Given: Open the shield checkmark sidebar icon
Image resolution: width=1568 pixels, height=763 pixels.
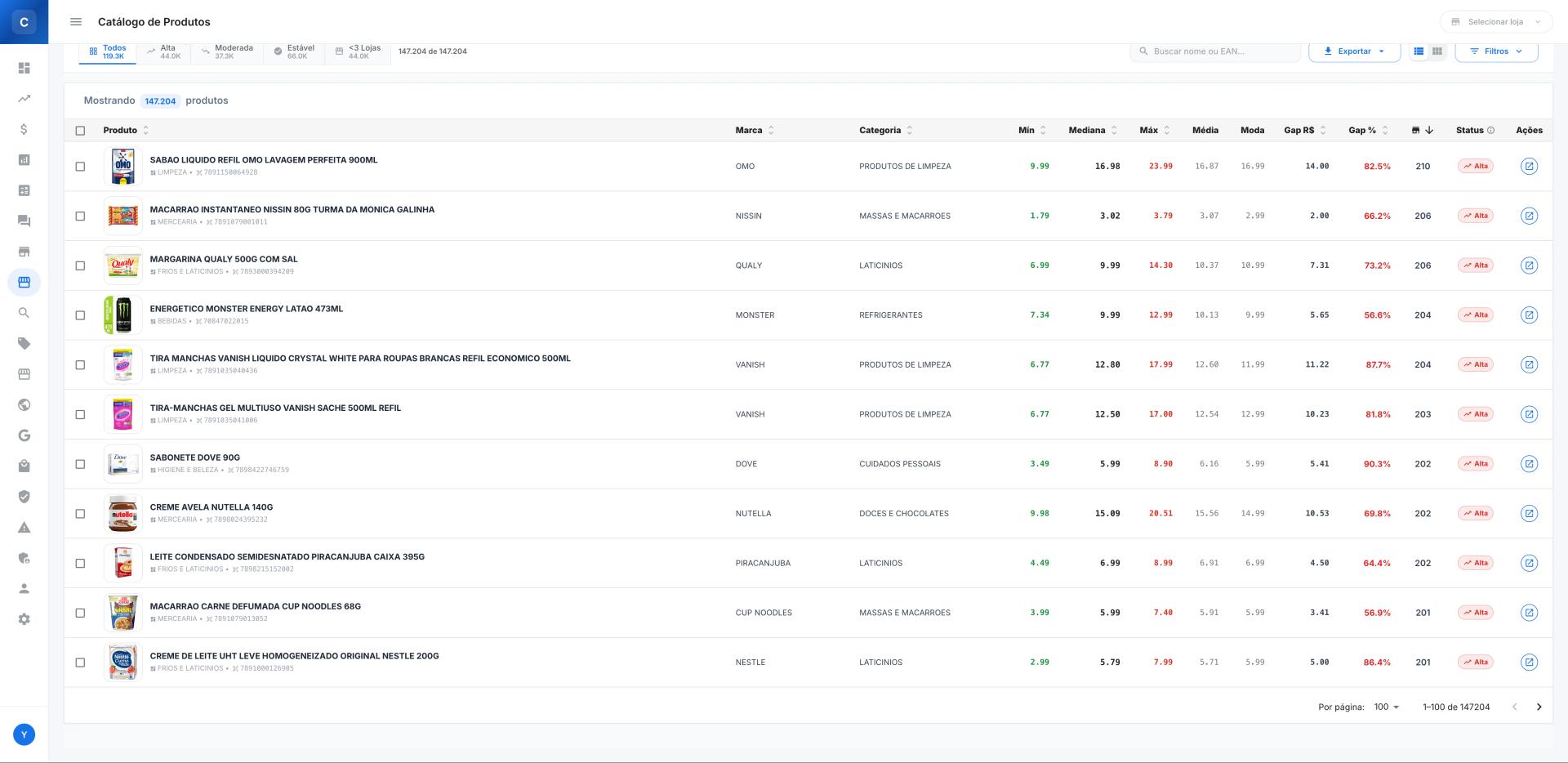Looking at the screenshot, I should point(24,497).
